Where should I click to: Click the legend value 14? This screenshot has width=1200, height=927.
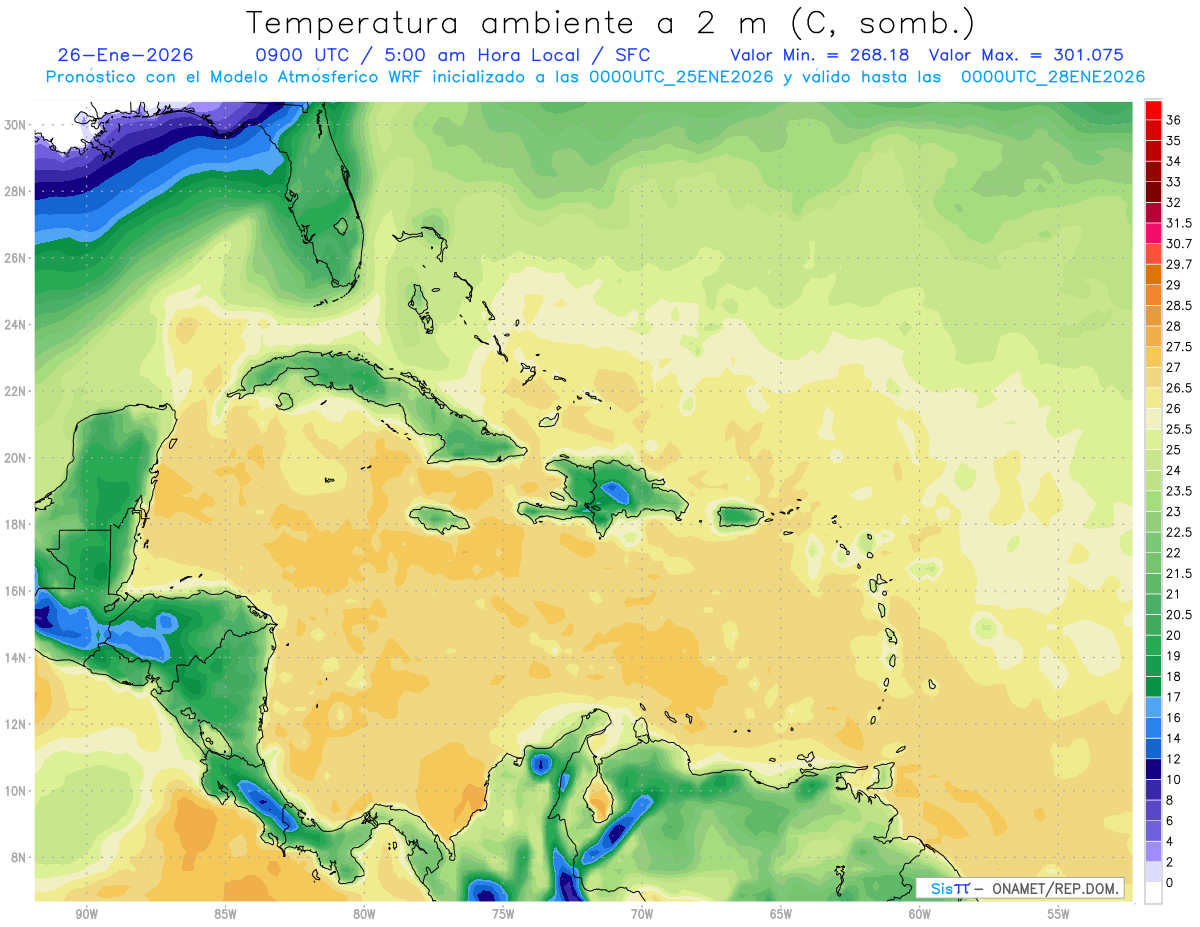pos(1174,738)
